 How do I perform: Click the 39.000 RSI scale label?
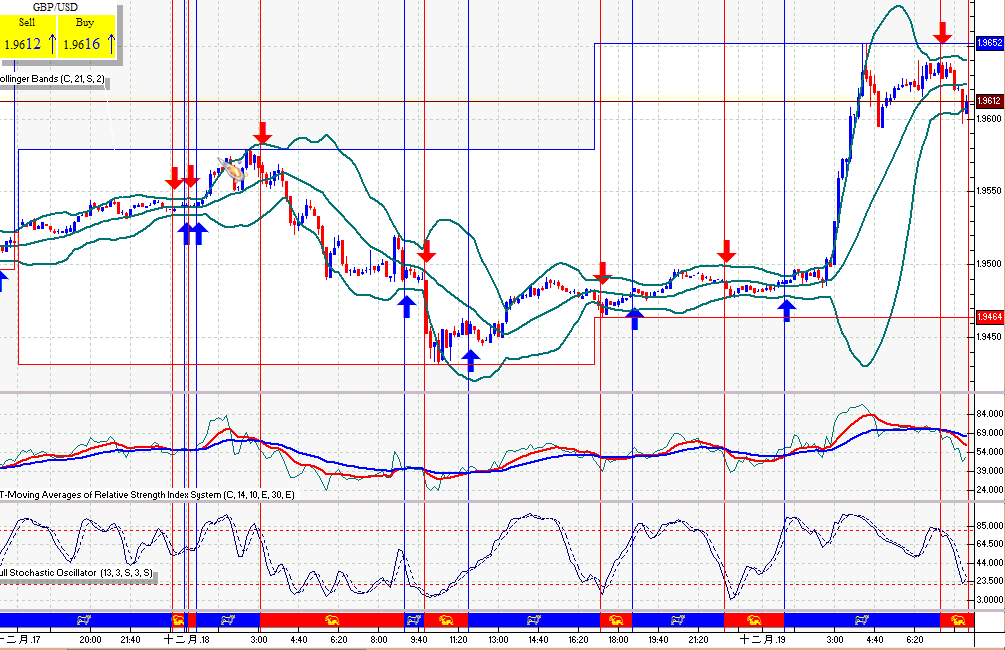(990, 471)
